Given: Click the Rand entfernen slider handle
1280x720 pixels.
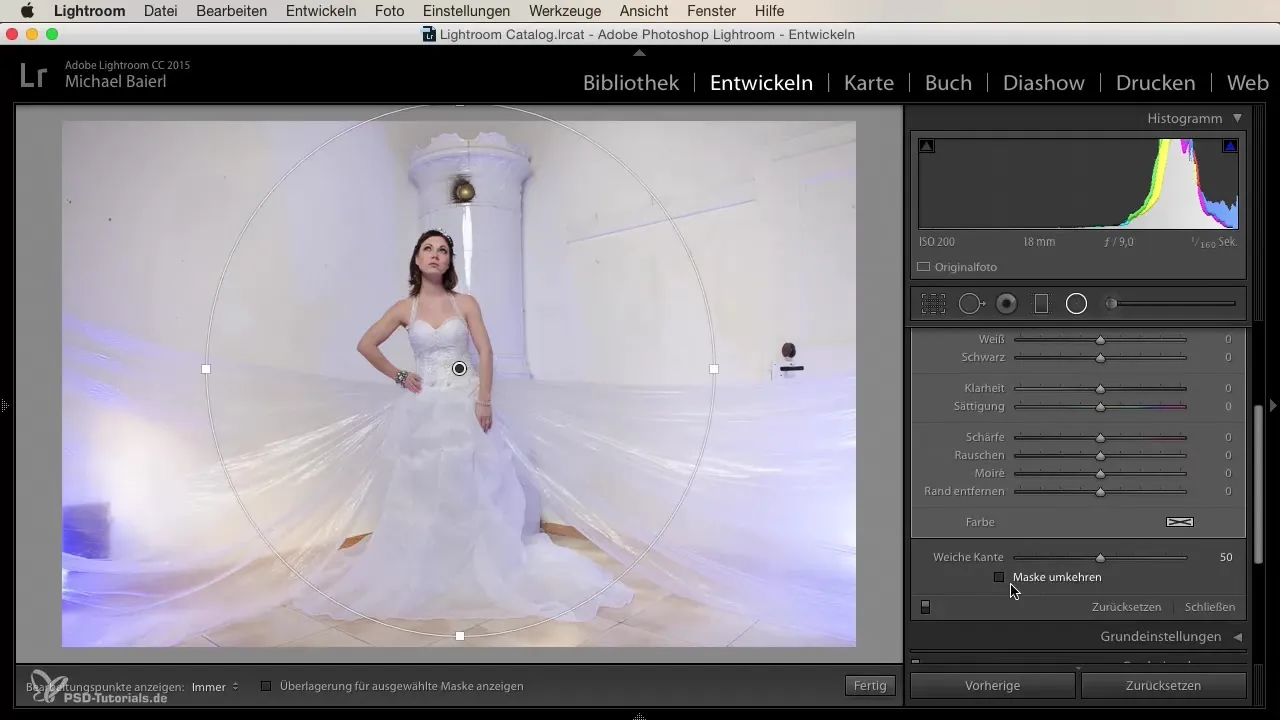Looking at the screenshot, I should coord(1100,492).
